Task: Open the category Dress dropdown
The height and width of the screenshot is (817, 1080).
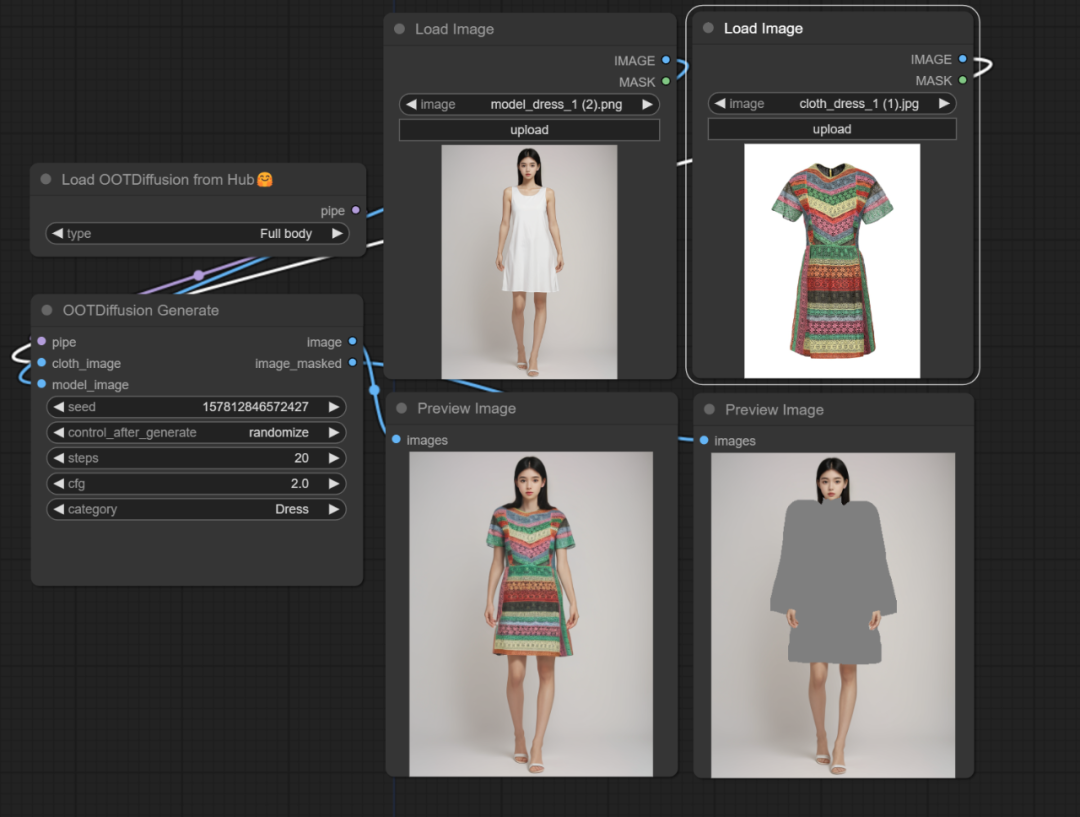Action: [196, 509]
